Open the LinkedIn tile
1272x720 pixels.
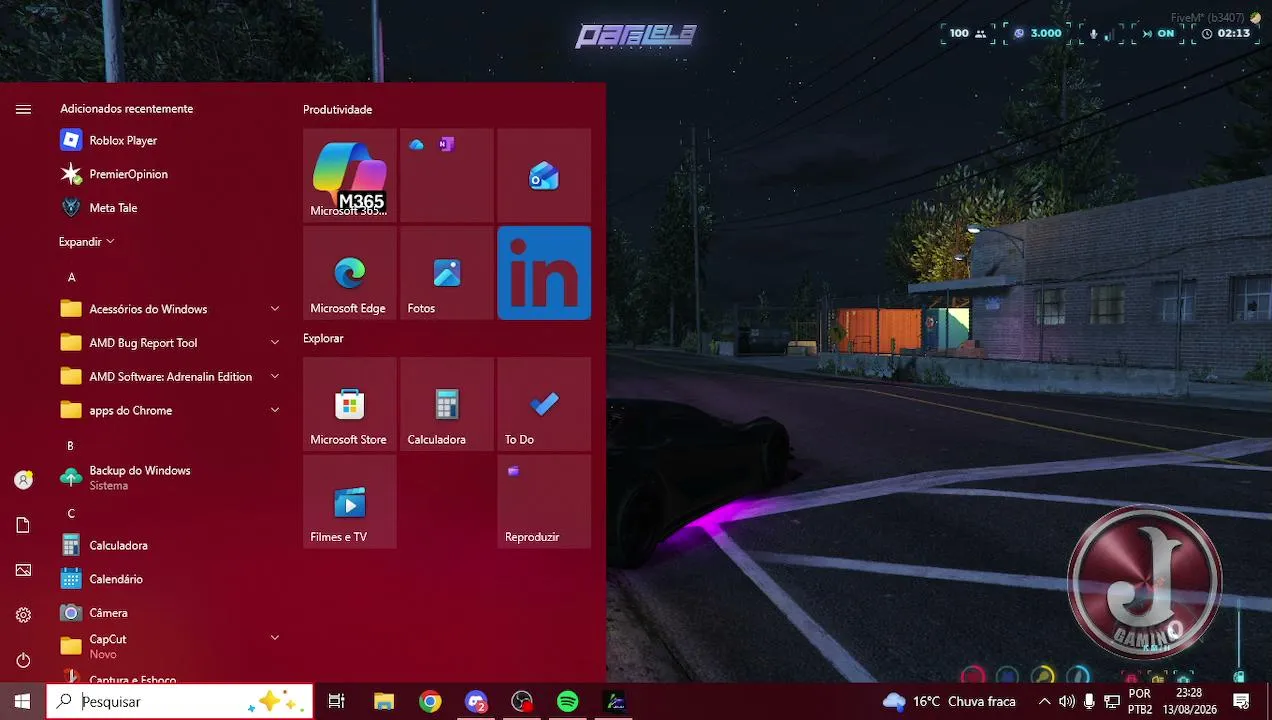click(x=544, y=273)
